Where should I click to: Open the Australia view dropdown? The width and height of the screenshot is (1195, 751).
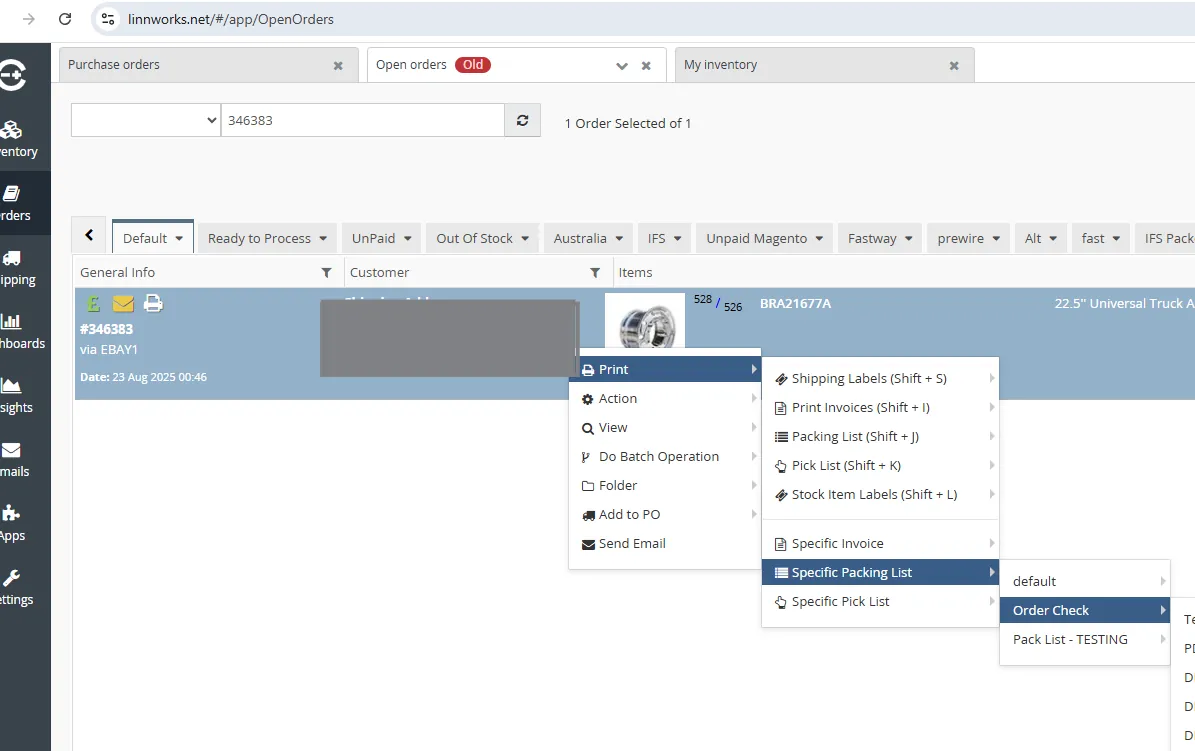(x=620, y=239)
